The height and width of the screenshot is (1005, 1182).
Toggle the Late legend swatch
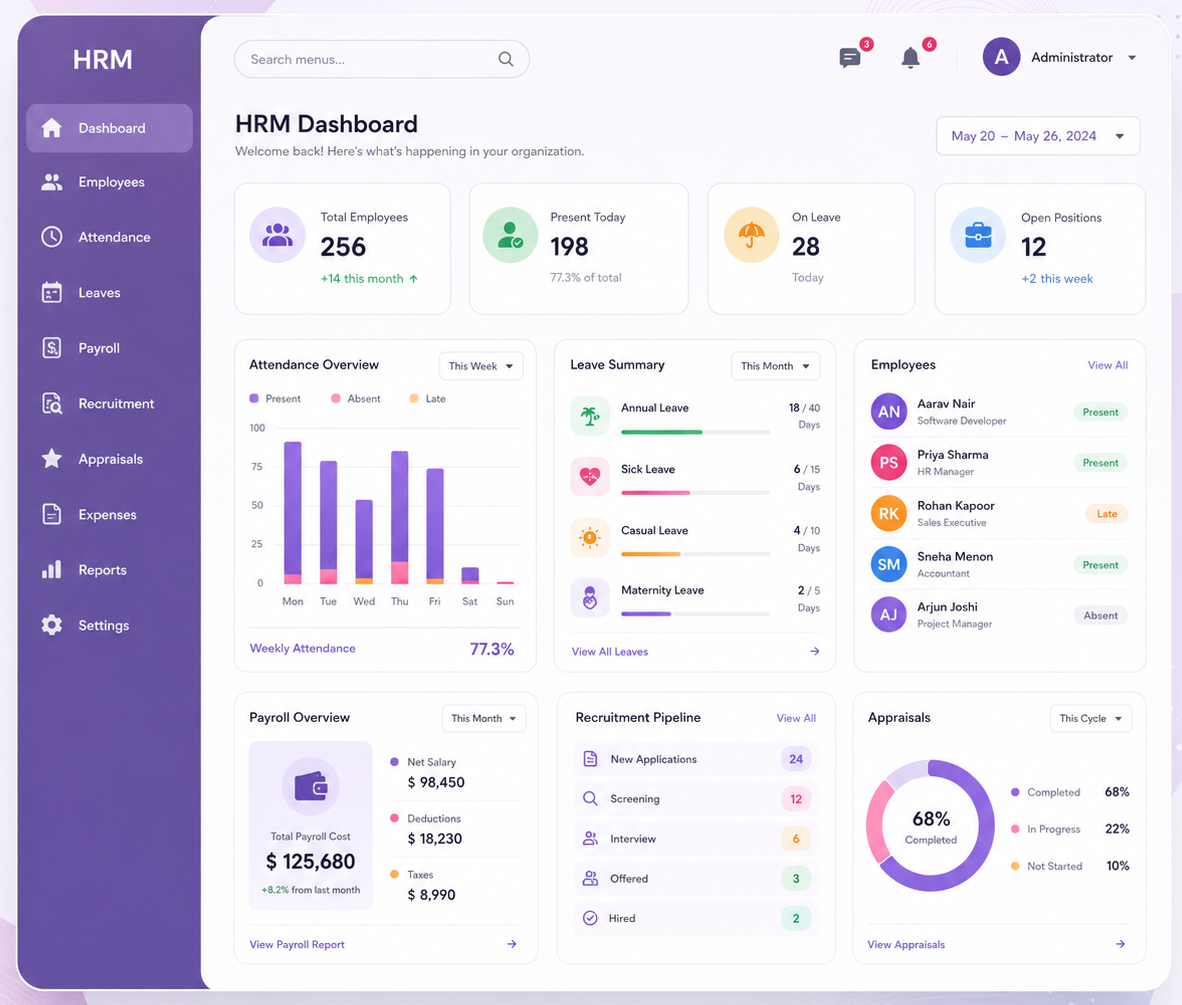(x=414, y=398)
